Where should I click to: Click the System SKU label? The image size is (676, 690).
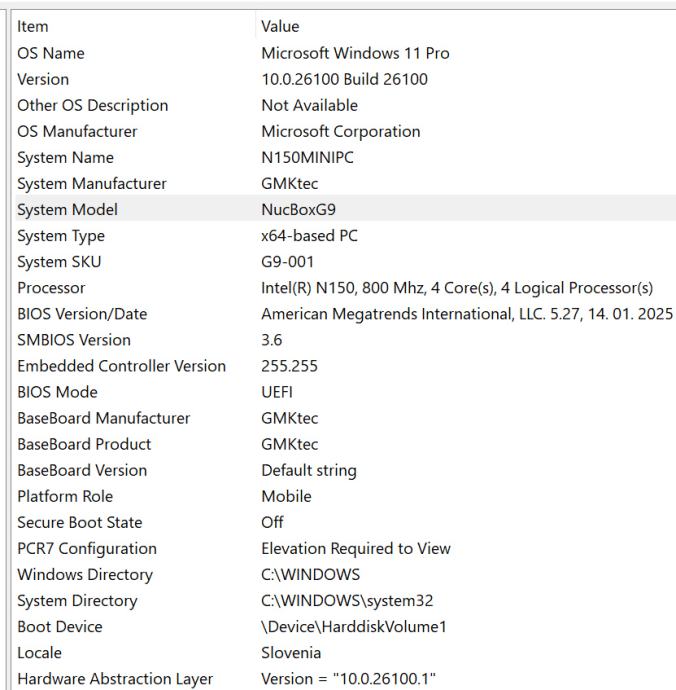[x=59, y=262]
